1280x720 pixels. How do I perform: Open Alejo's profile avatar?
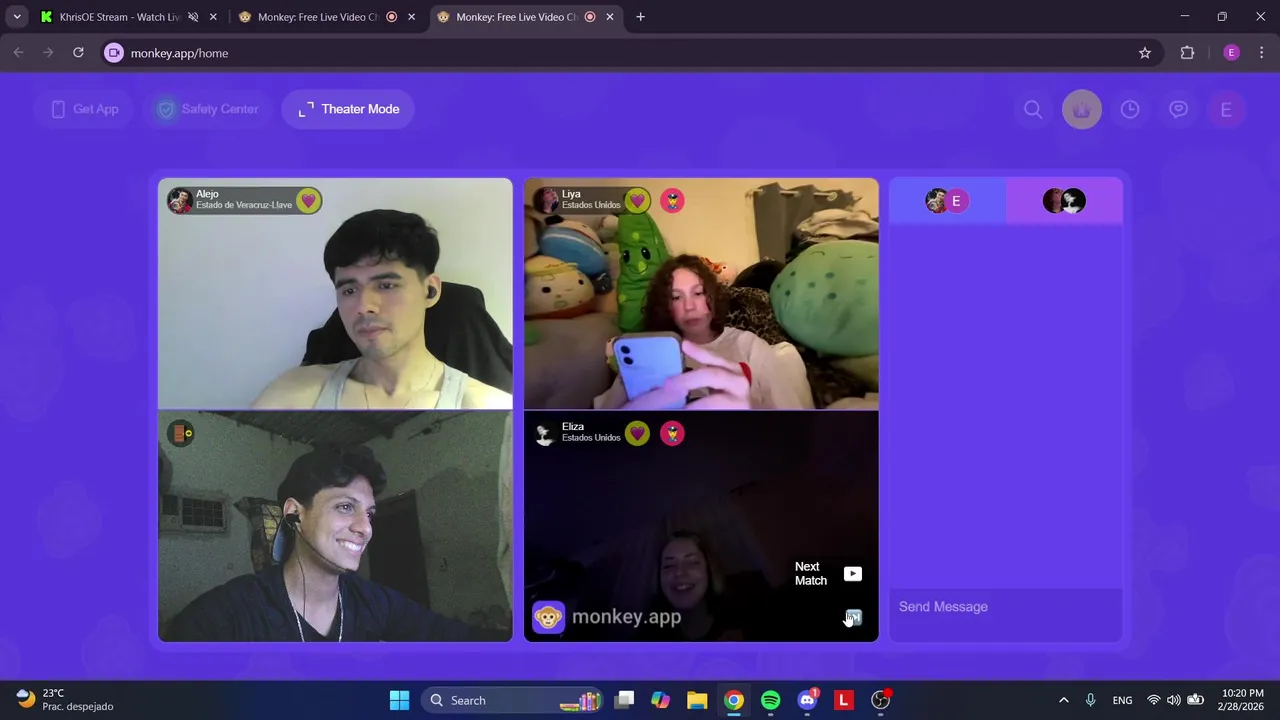(x=180, y=201)
